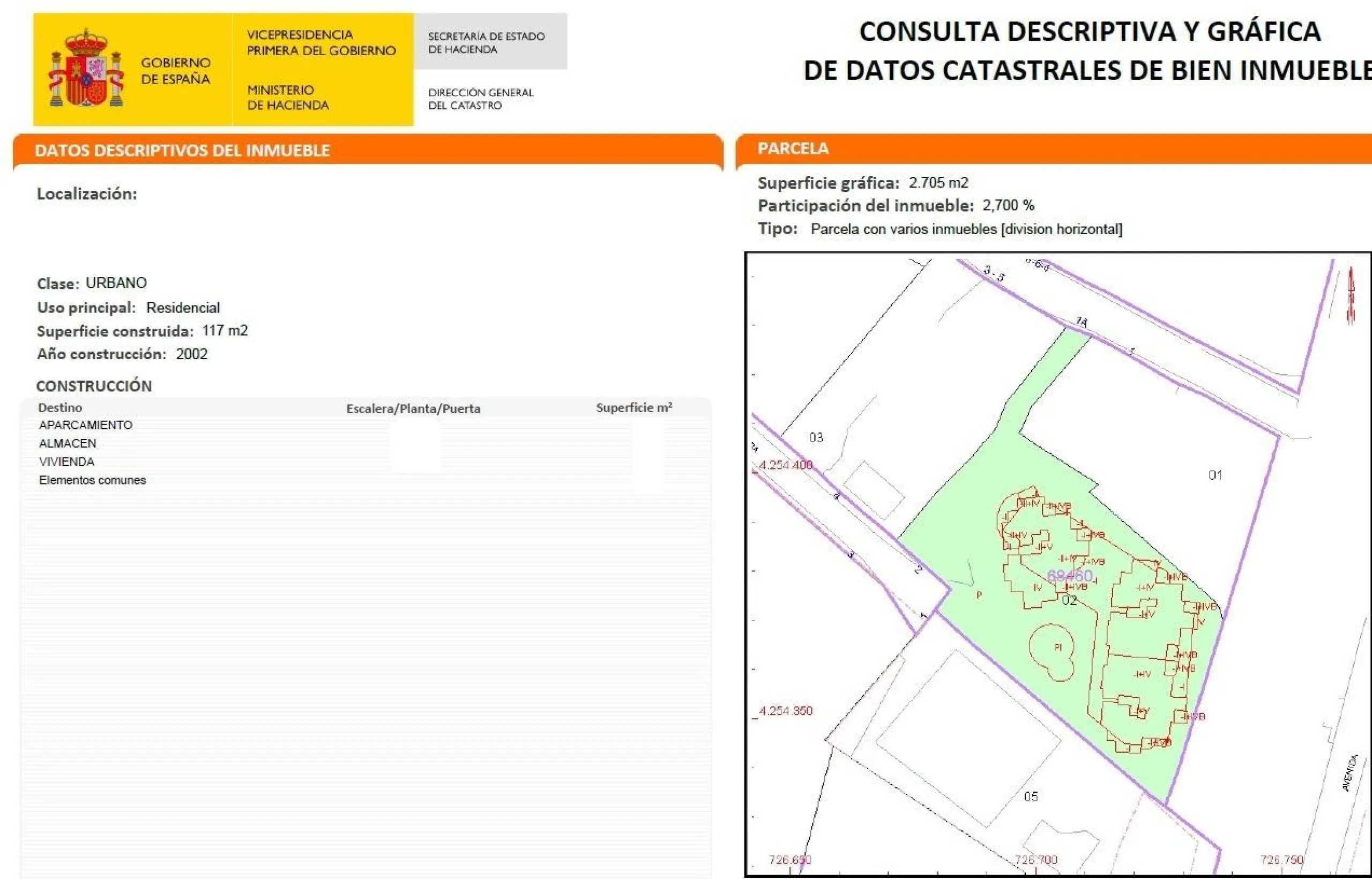Viewport: 1372px width, 879px height.
Task: Click 'Parcela con varios inmuebles' type text
Action: [904, 229]
